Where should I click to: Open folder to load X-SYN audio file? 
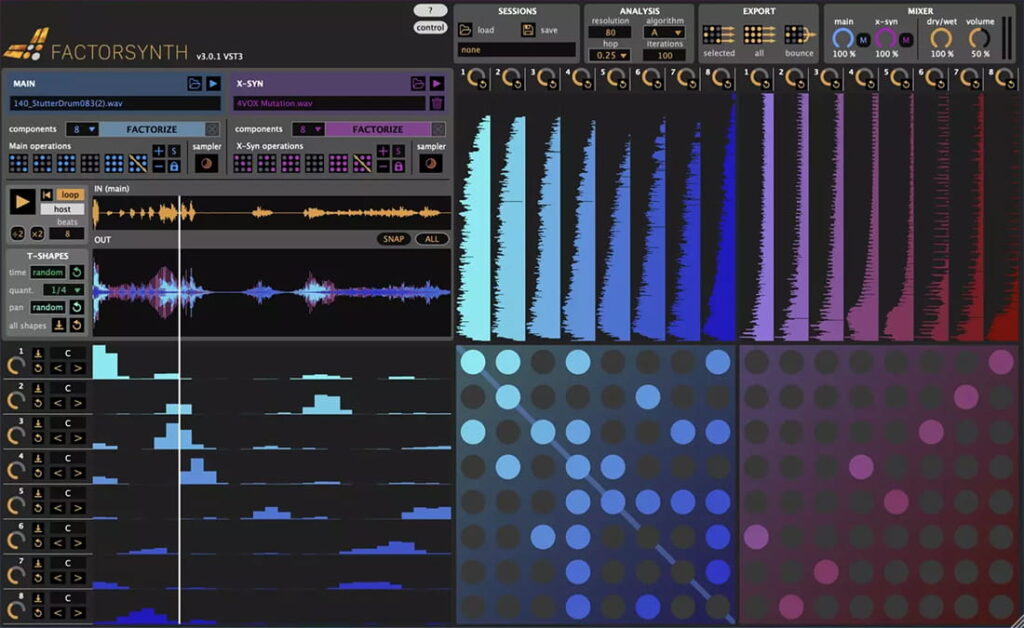coord(418,84)
